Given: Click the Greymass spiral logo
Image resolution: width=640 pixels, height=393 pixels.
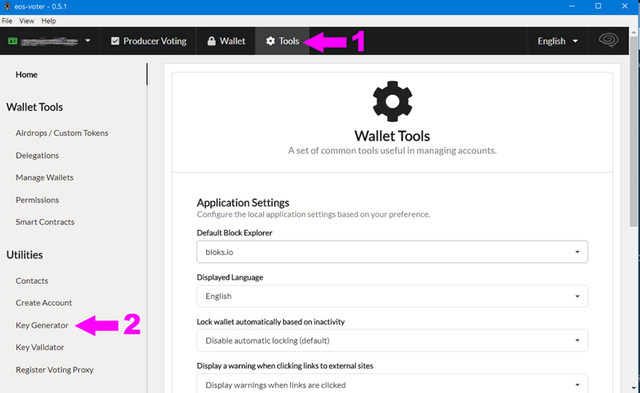Looking at the screenshot, I should [608, 40].
